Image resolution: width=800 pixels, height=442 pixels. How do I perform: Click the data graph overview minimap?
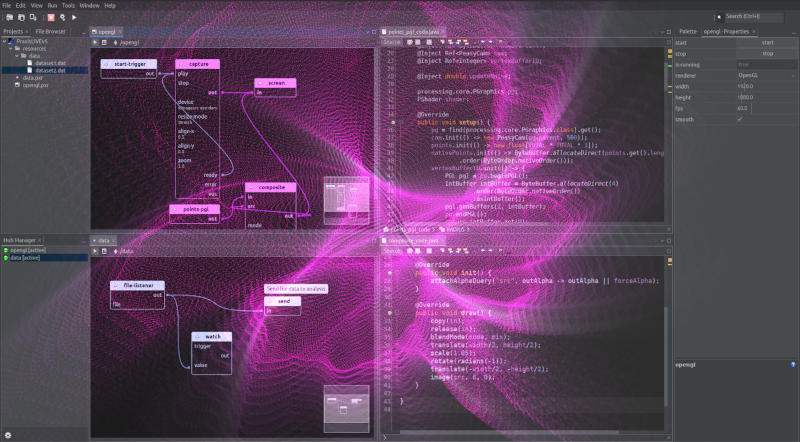tap(346, 409)
